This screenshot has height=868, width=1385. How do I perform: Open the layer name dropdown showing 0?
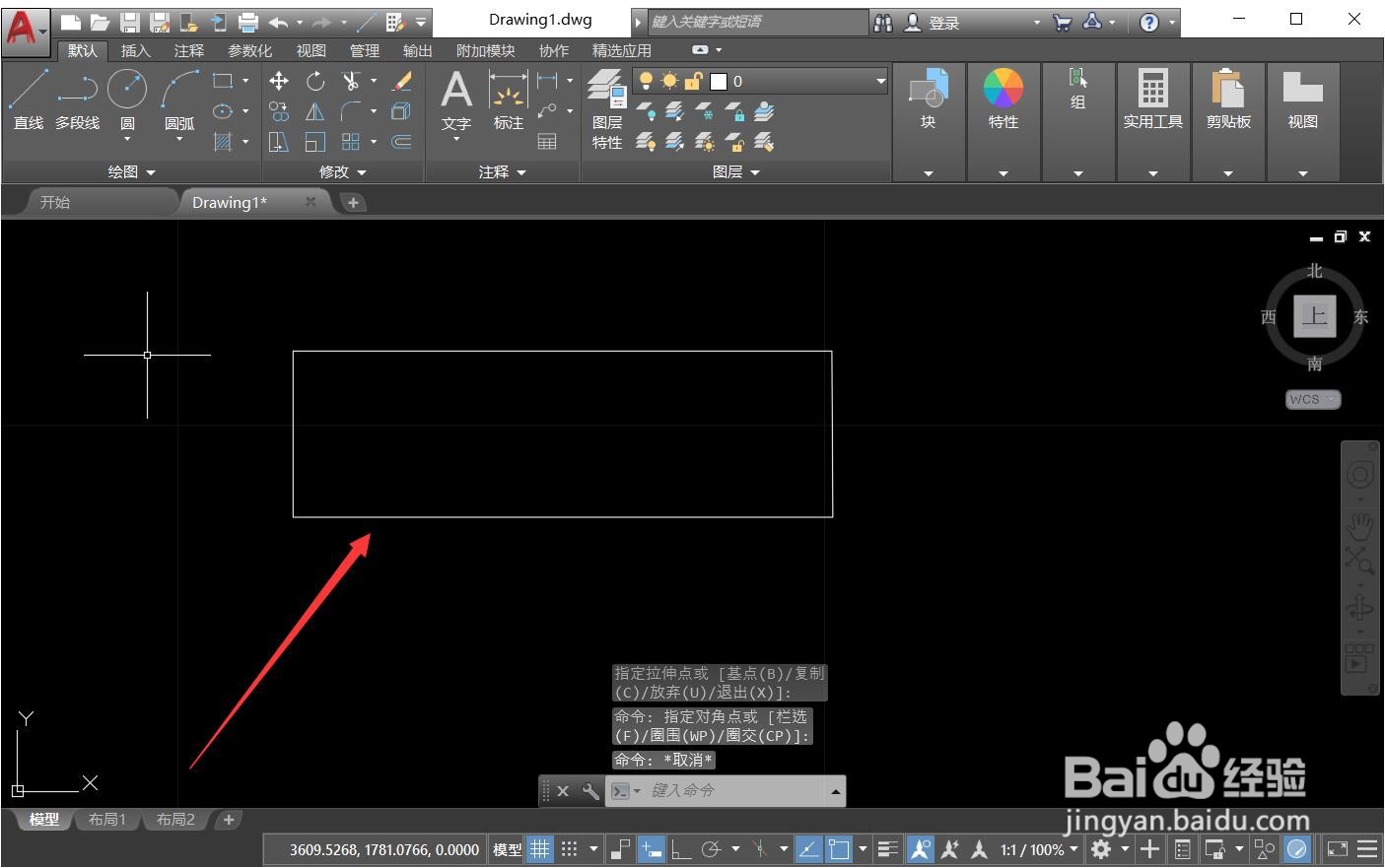pyautogui.click(x=760, y=81)
